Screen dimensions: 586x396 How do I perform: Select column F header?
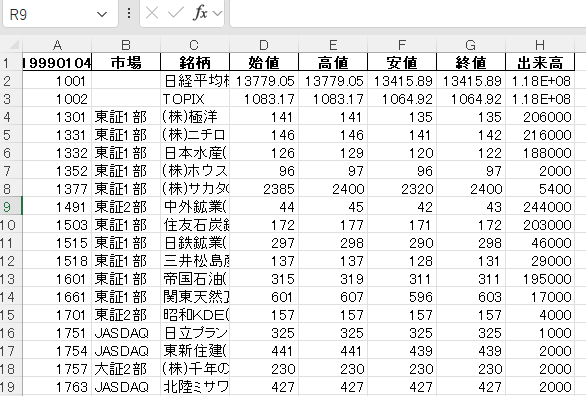pos(402,45)
